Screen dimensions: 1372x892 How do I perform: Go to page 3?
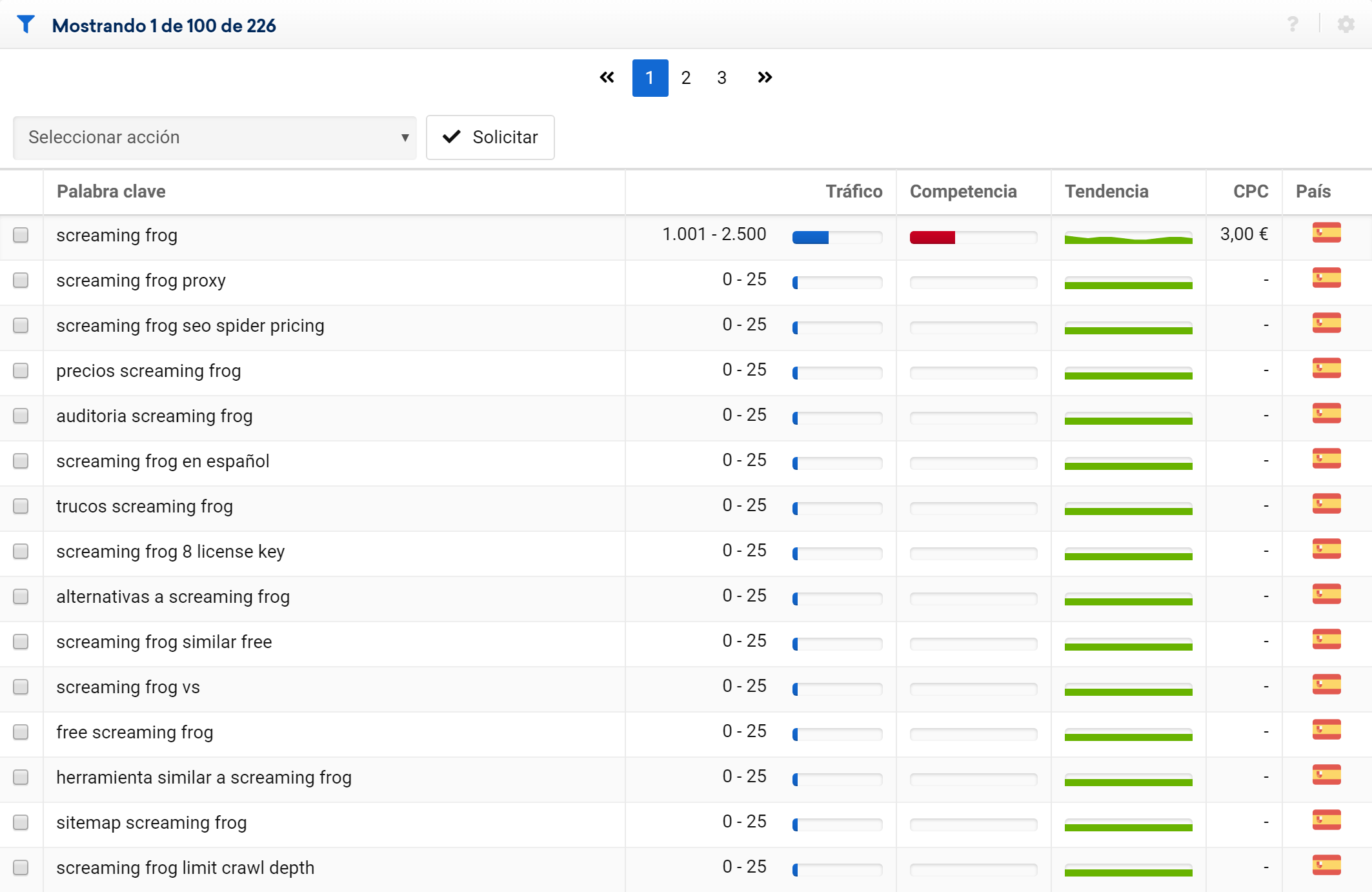pos(721,78)
